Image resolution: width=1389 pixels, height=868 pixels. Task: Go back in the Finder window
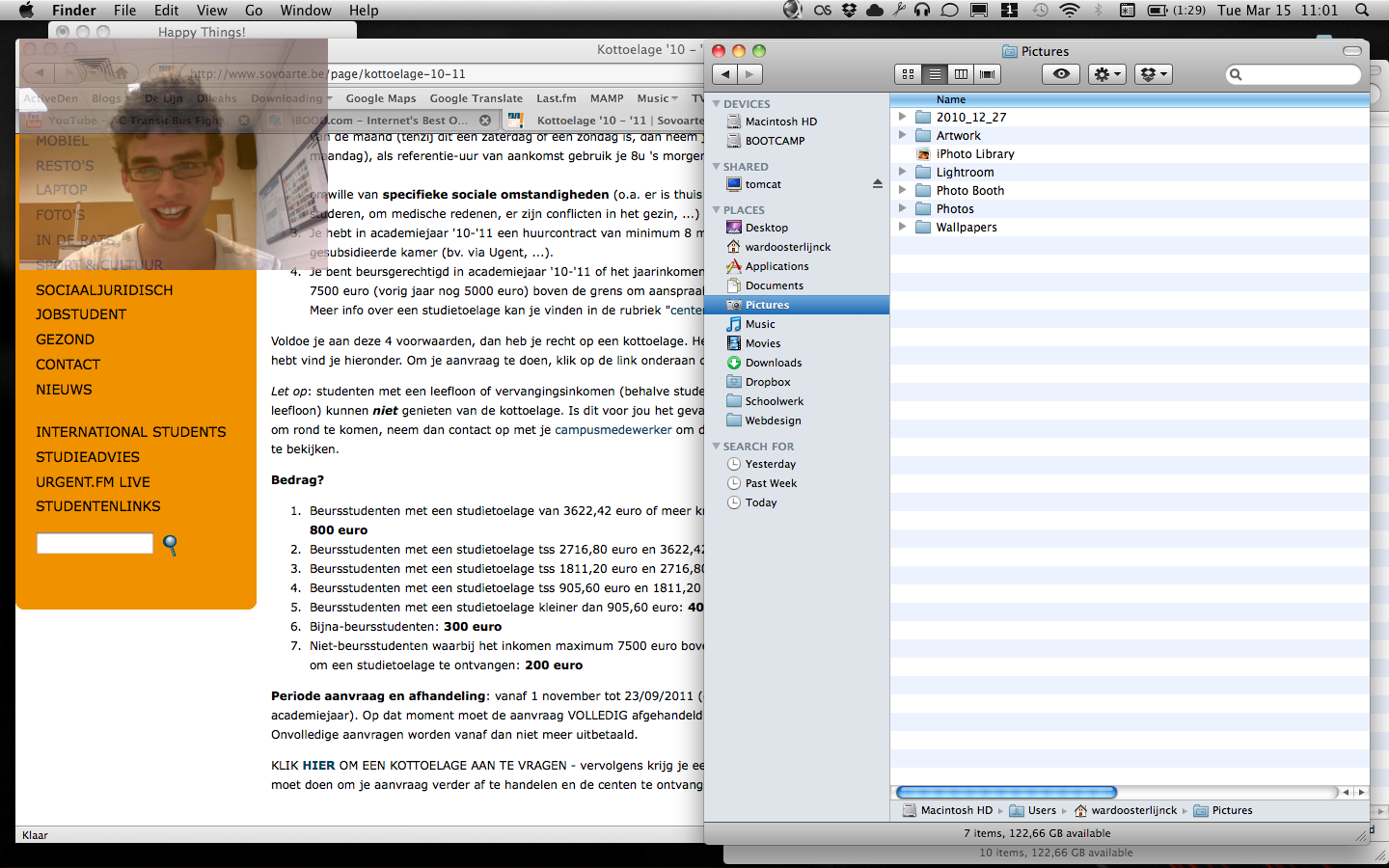click(725, 74)
